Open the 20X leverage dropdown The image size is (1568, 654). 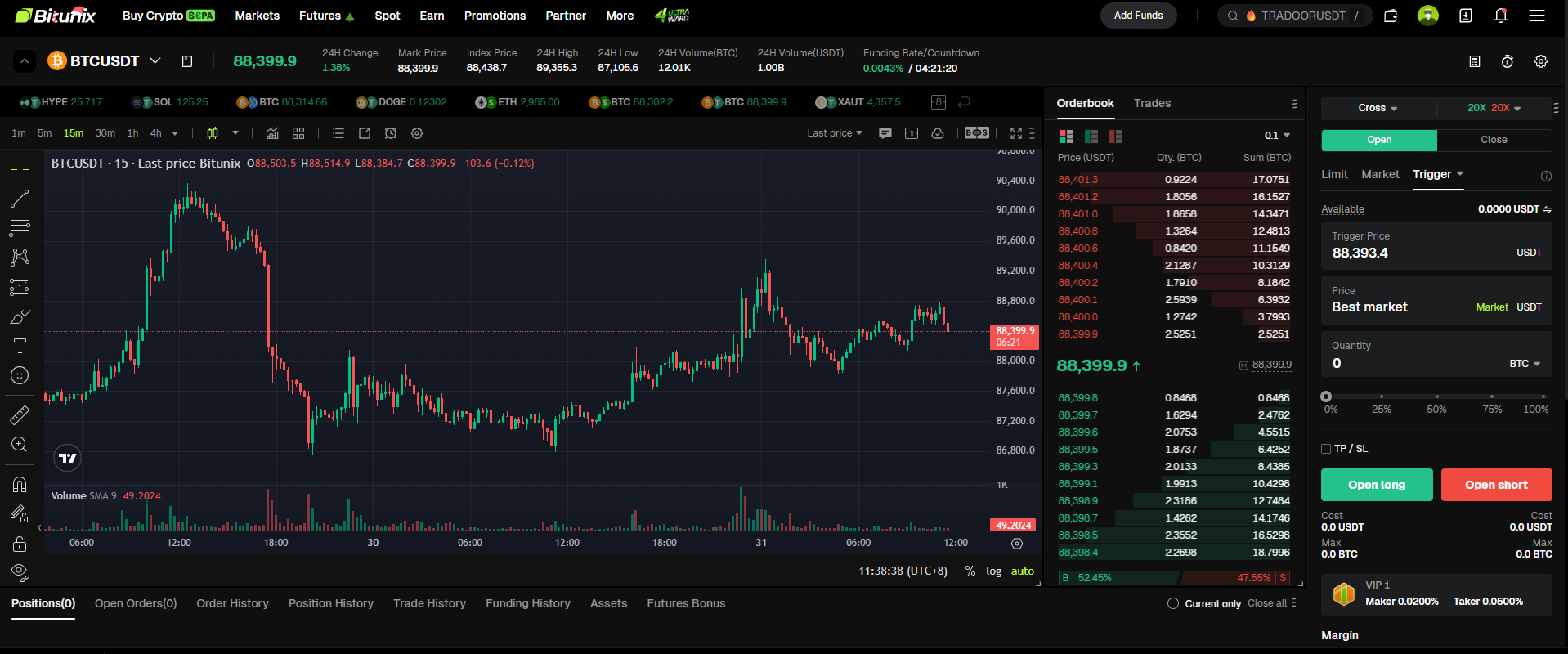click(x=1494, y=108)
